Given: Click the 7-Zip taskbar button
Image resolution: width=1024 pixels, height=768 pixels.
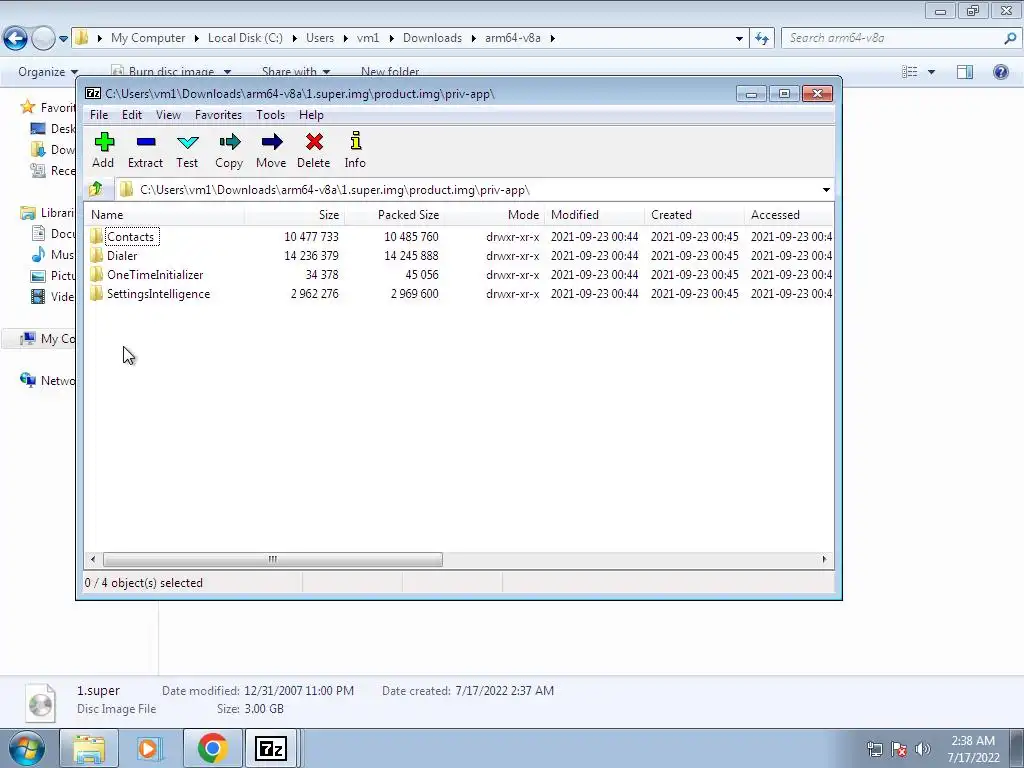Looking at the screenshot, I should click(x=271, y=748).
